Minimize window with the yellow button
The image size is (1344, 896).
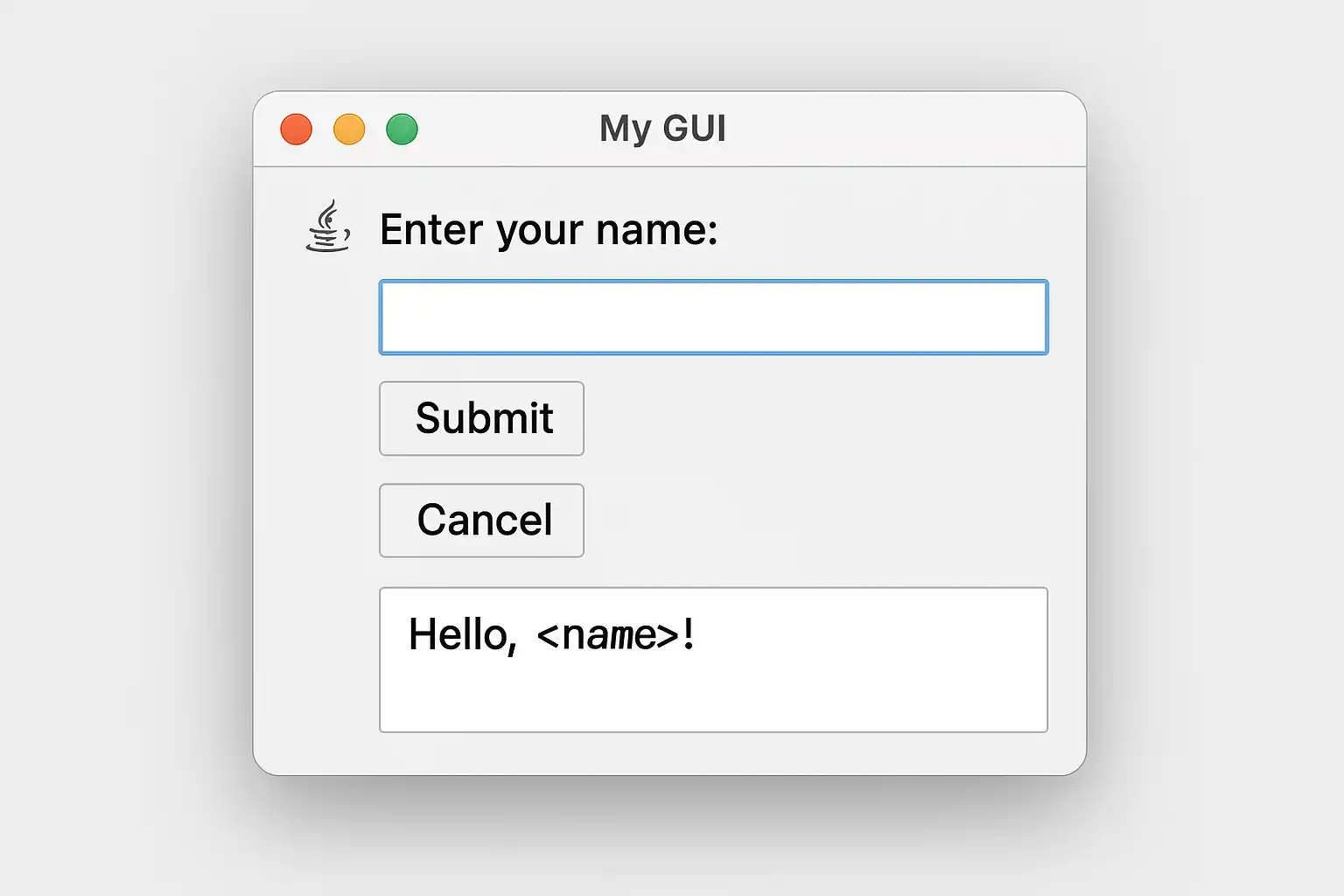349,129
